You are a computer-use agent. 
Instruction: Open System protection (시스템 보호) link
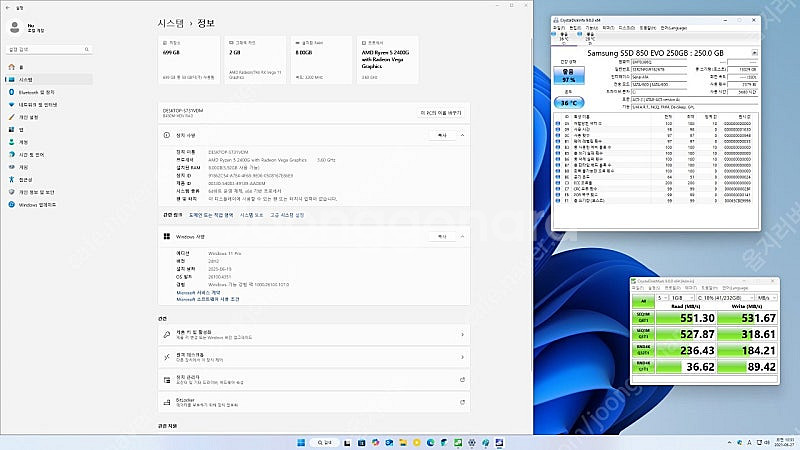(x=252, y=215)
